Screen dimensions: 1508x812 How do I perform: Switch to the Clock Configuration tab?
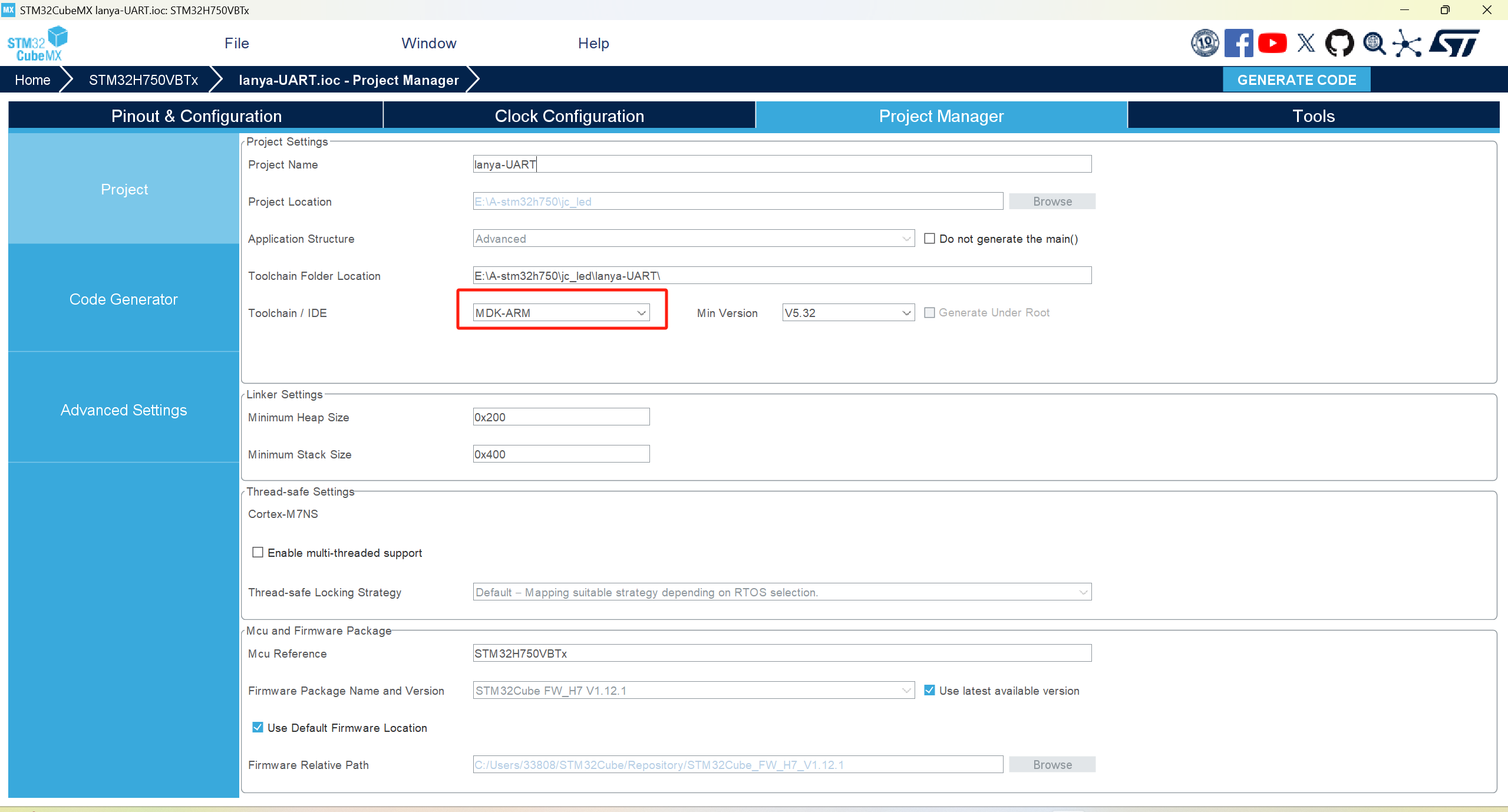click(x=569, y=115)
